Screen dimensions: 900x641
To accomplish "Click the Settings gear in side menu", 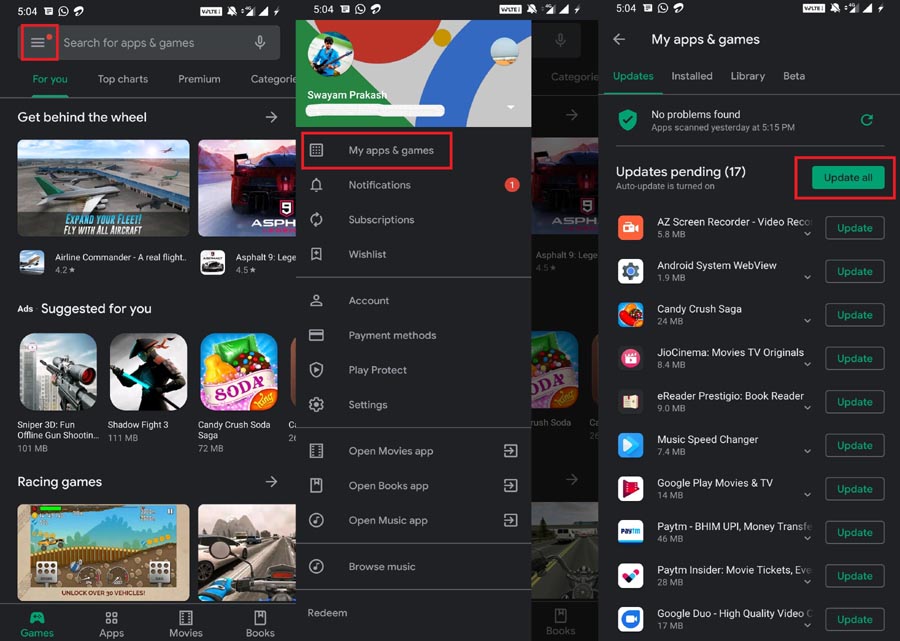I will [316, 405].
